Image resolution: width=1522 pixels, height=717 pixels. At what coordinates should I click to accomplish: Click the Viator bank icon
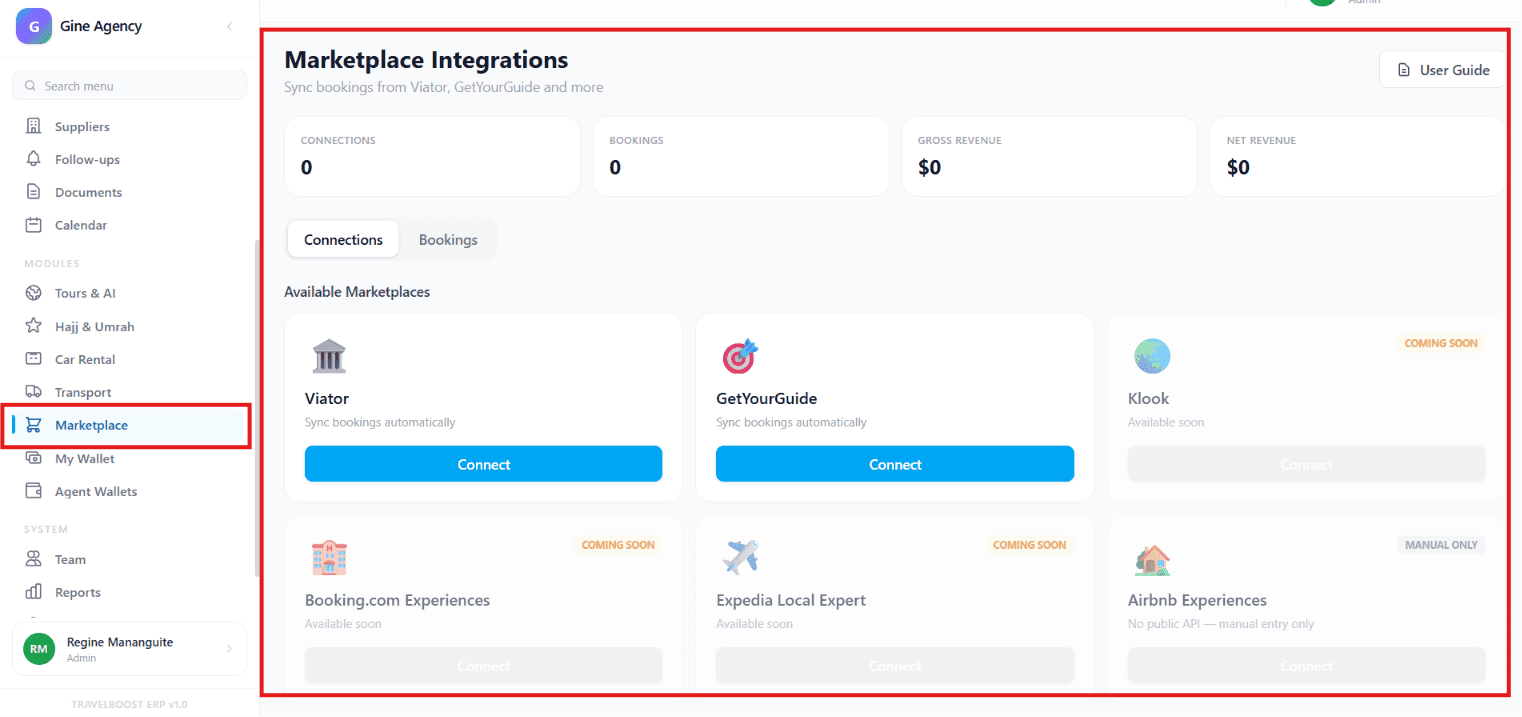pyautogui.click(x=329, y=356)
